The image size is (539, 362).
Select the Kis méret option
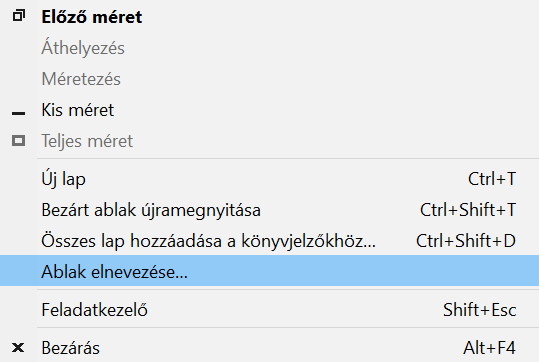point(270,110)
